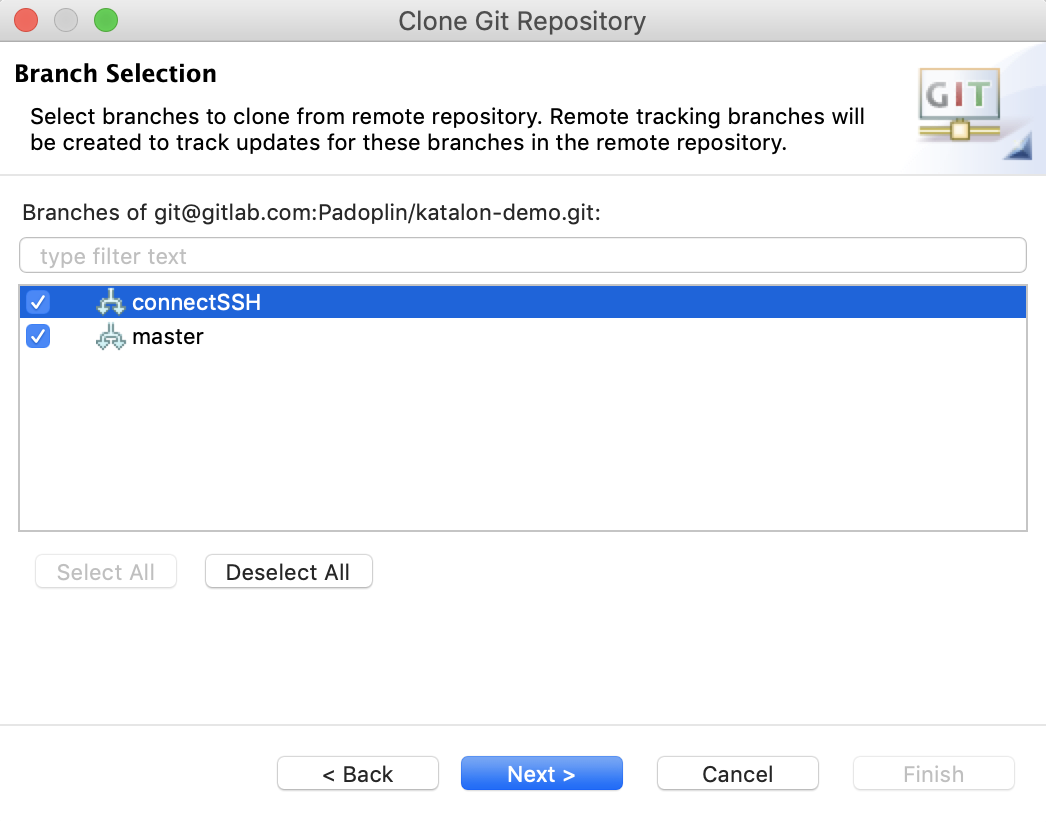The height and width of the screenshot is (822, 1046).
Task: Click the Deselect All button
Action: (x=288, y=571)
